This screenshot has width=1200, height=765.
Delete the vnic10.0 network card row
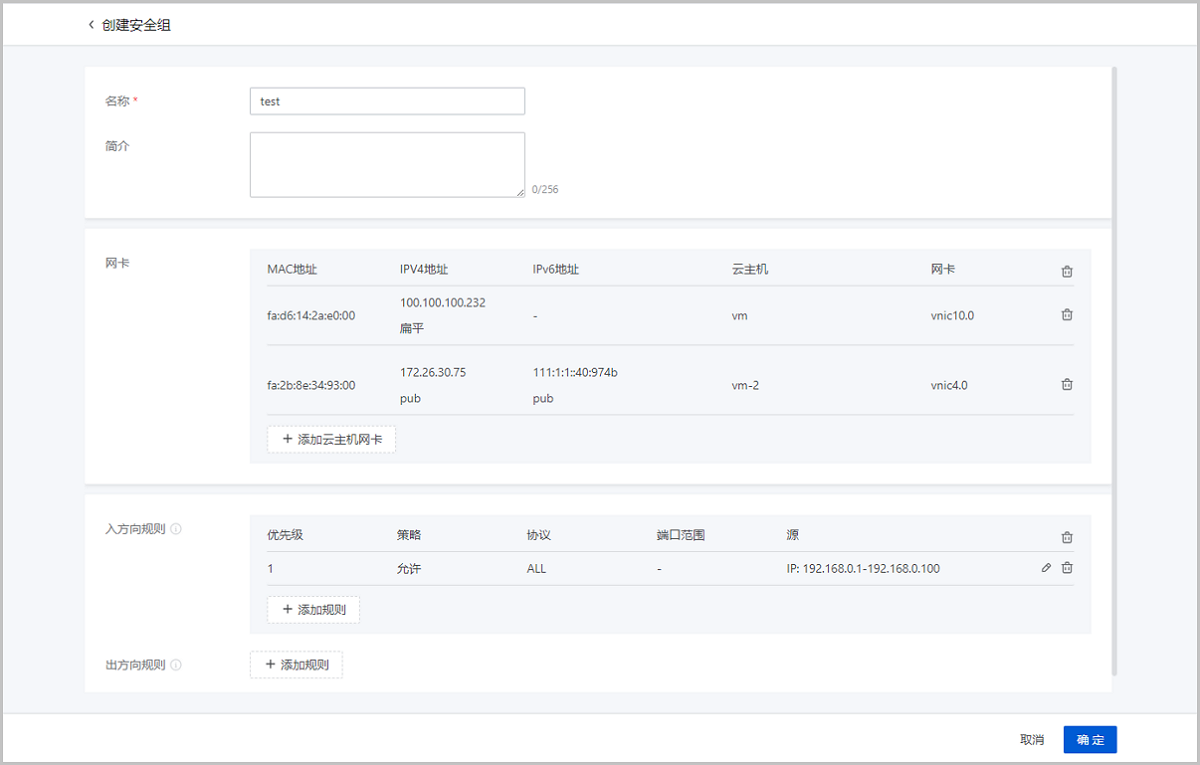pos(1067,315)
